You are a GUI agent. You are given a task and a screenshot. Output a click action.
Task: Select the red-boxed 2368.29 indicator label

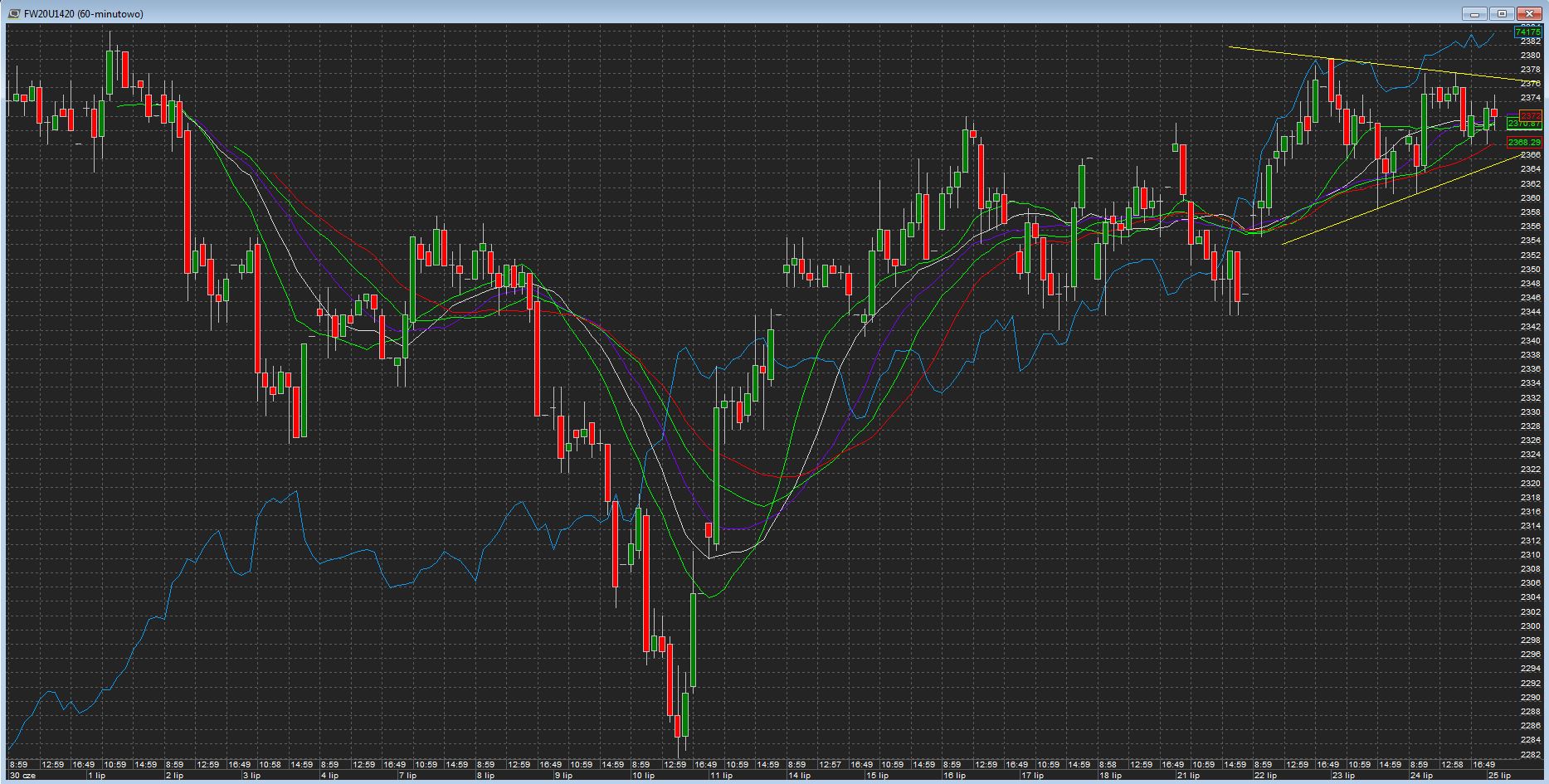(1524, 143)
